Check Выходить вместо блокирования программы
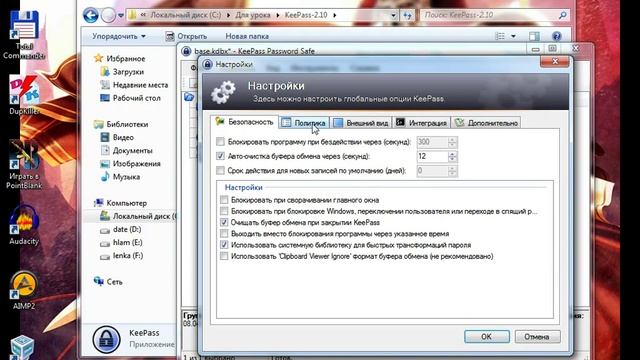 (224, 233)
